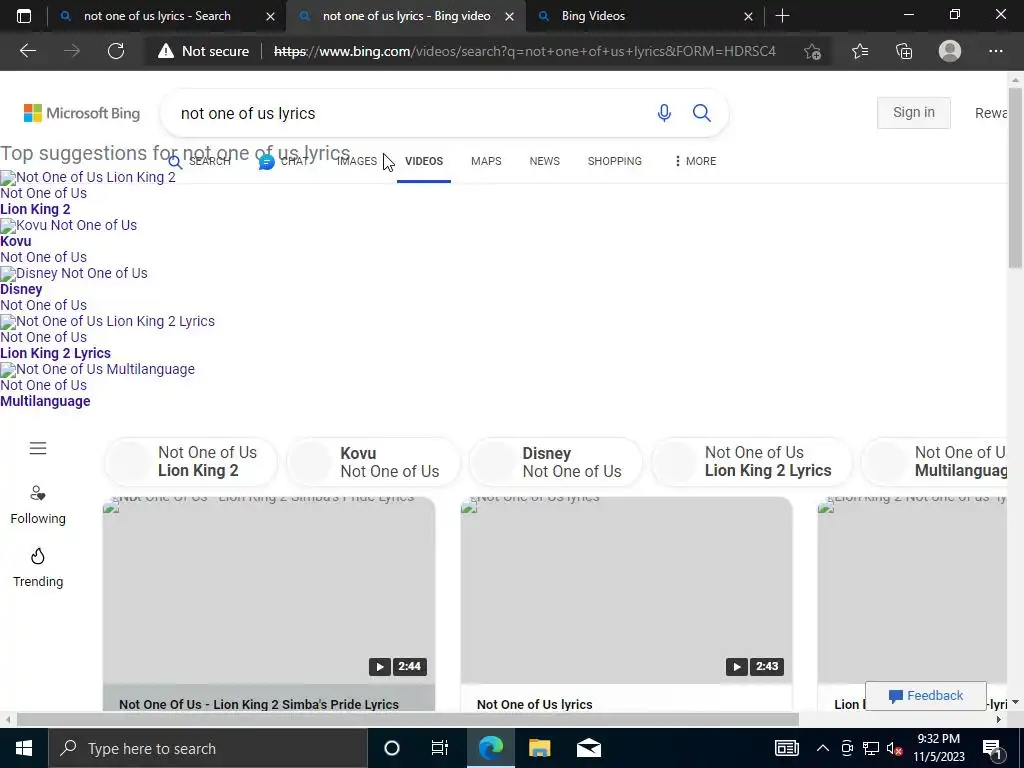
Task: Open Lion King 2 suggestion link
Action: click(35, 209)
